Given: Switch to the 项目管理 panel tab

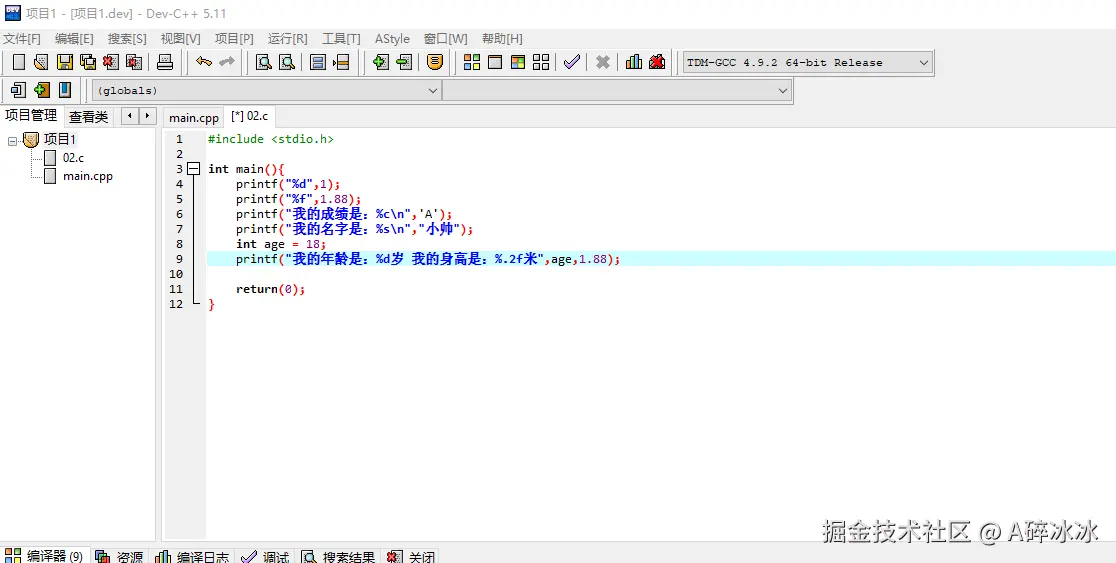Looking at the screenshot, I should 31,115.
